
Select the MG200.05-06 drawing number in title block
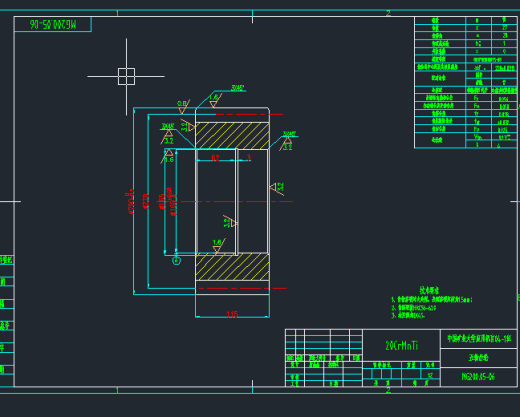(478, 377)
